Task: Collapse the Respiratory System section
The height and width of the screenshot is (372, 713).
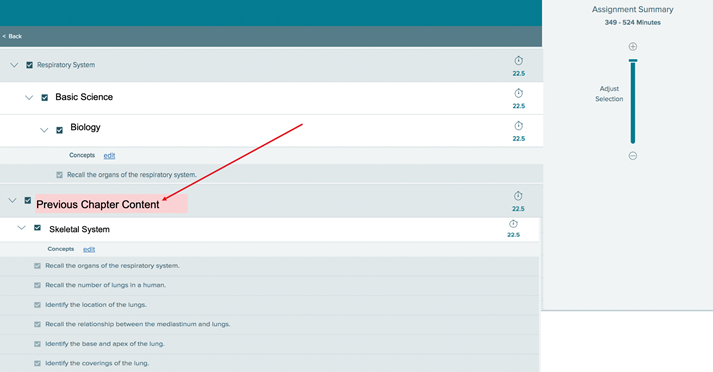Action: (14, 65)
